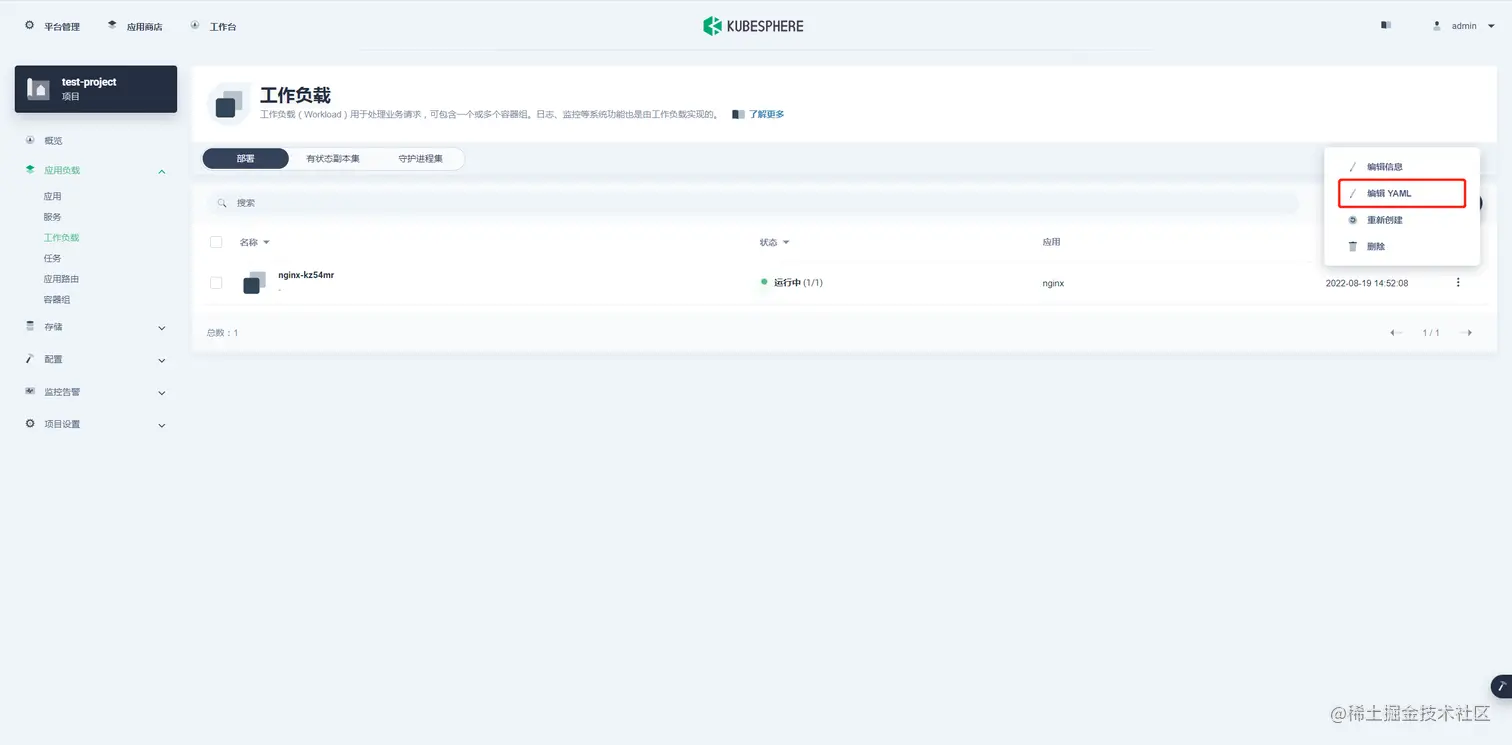Open the admin account dropdown arrow
1512x745 pixels.
click(x=1491, y=27)
